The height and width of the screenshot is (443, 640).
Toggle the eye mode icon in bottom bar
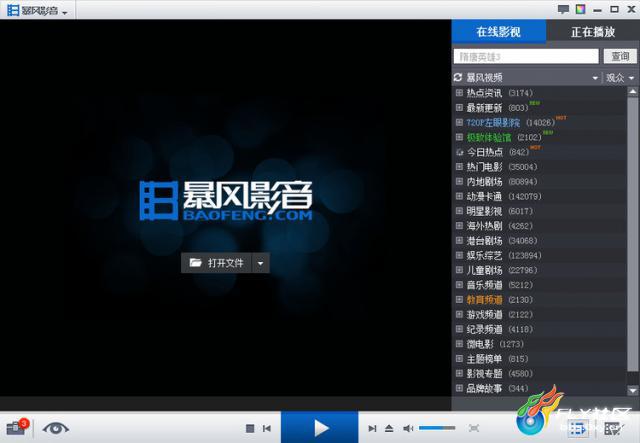(x=56, y=428)
